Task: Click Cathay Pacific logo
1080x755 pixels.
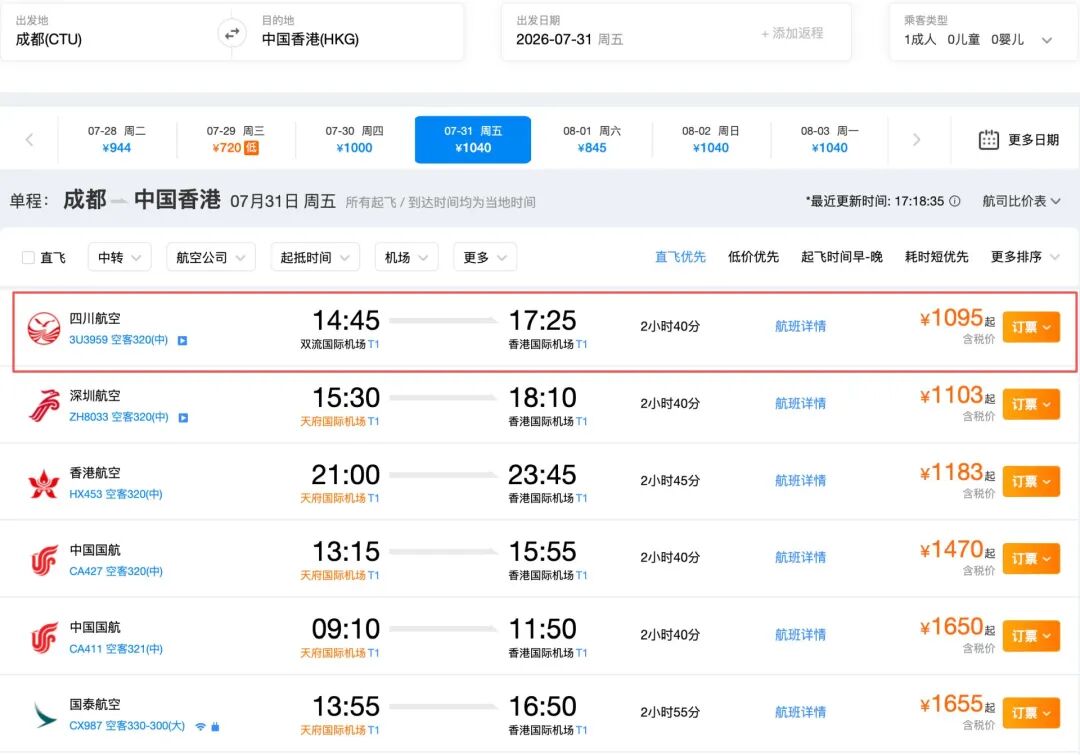Action: (x=45, y=714)
